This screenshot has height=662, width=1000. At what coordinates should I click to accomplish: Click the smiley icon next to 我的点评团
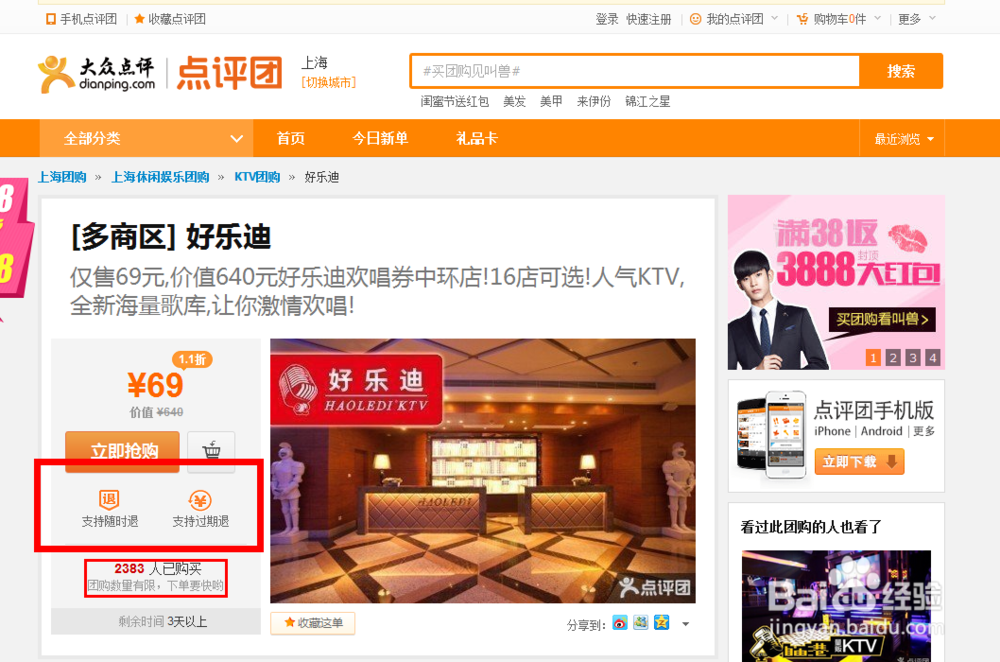pyautogui.click(x=696, y=19)
